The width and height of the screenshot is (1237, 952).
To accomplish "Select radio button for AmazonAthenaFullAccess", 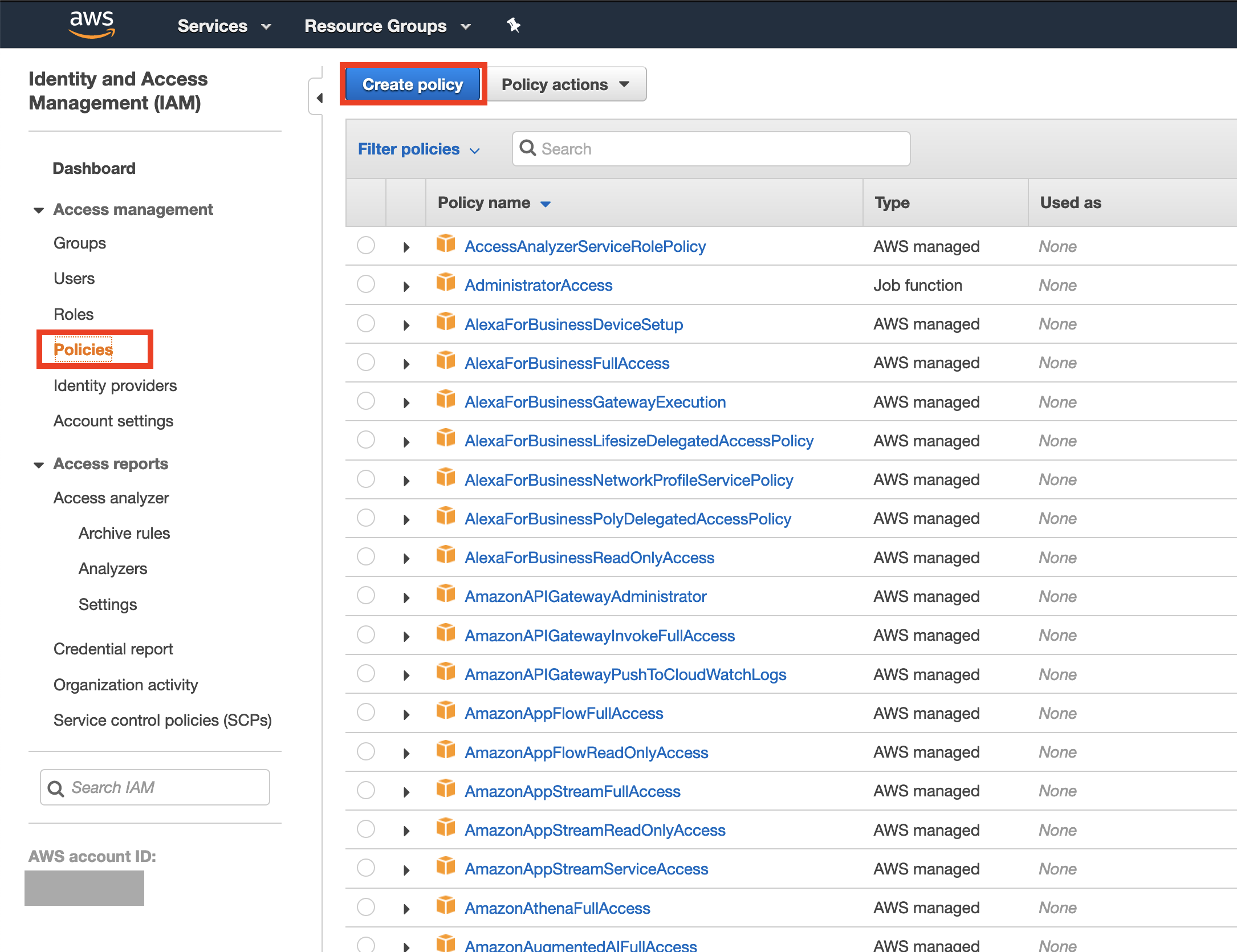I will (x=366, y=907).
